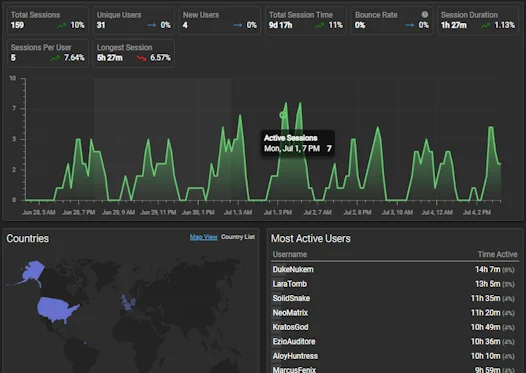Select user AloyHuntress

tap(295, 356)
